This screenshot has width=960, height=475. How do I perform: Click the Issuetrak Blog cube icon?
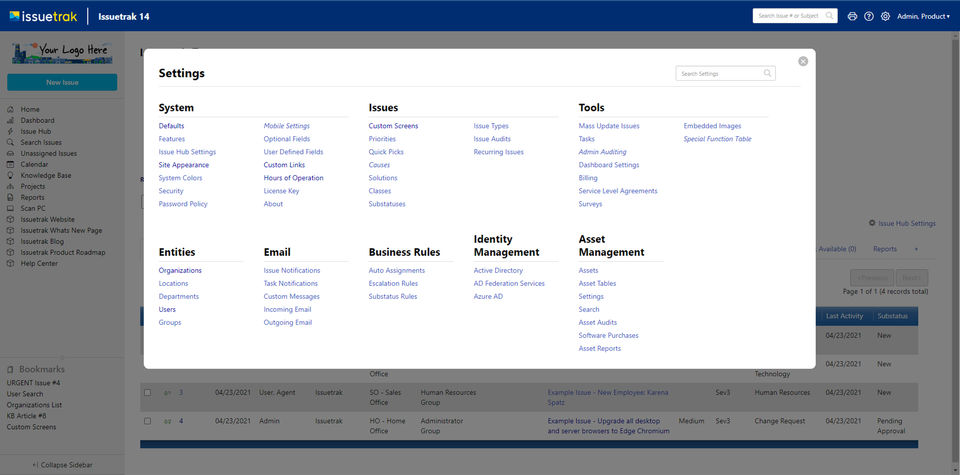click(x=10, y=242)
